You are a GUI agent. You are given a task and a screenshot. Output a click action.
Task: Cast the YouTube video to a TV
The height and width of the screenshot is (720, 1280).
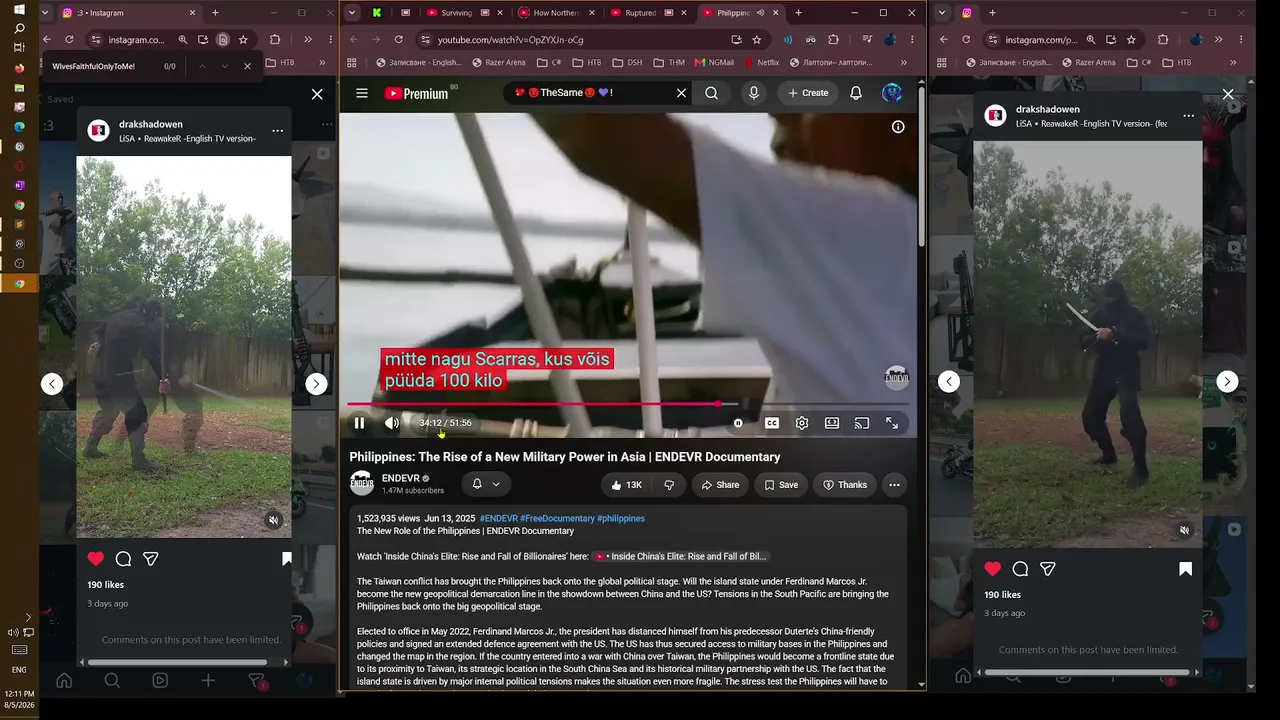click(862, 423)
